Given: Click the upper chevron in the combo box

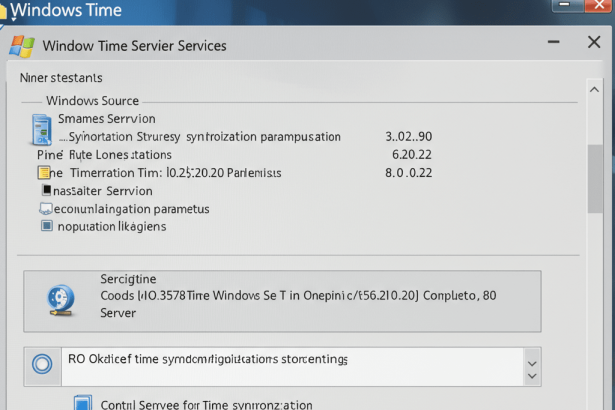Looking at the screenshot, I should coord(532,363).
